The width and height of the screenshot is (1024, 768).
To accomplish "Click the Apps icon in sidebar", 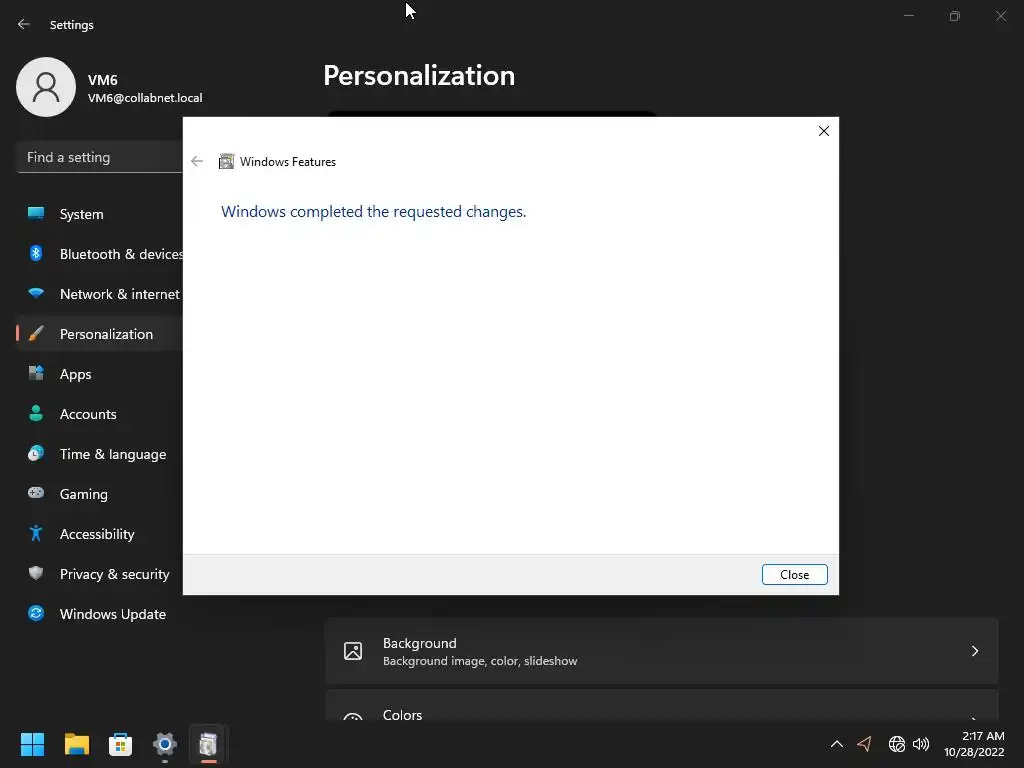I will pos(36,373).
